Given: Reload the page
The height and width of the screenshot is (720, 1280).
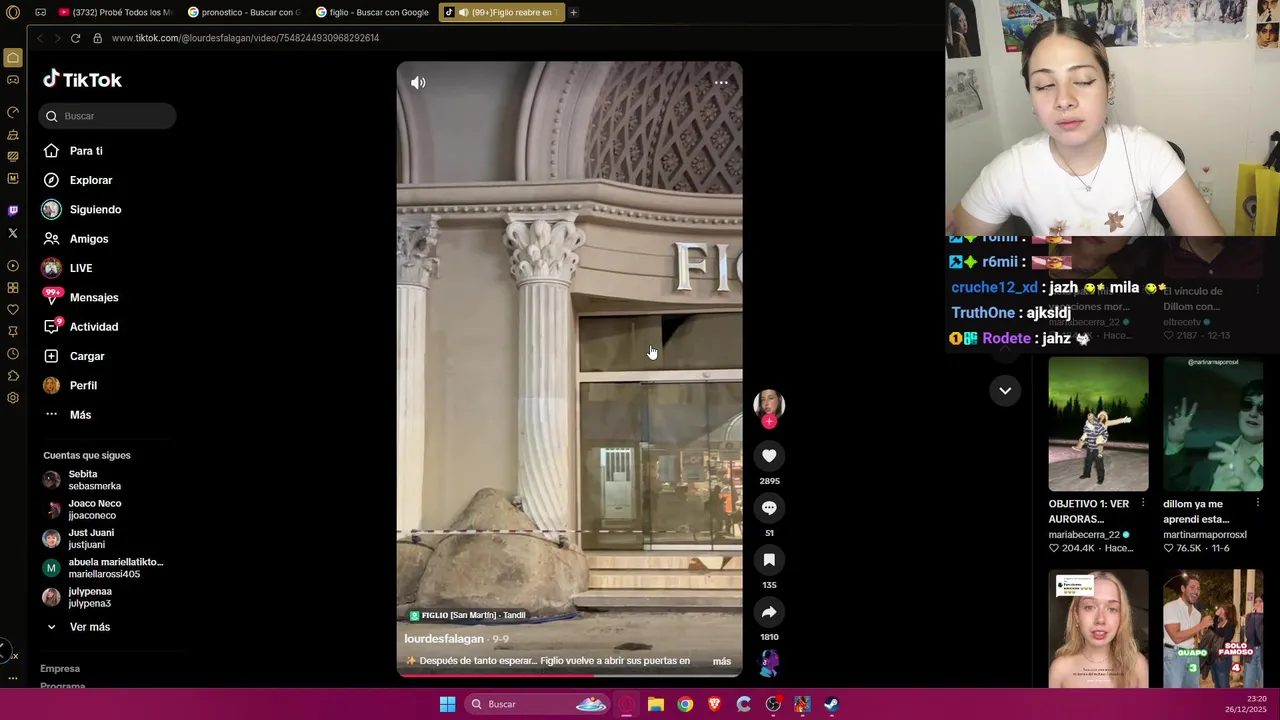Looking at the screenshot, I should [x=75, y=38].
